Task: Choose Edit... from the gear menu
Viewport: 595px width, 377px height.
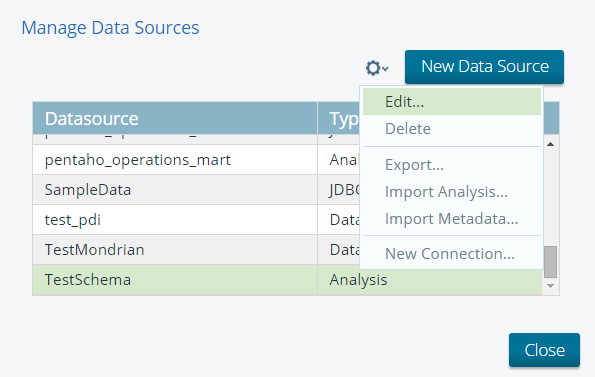Action: coord(452,102)
